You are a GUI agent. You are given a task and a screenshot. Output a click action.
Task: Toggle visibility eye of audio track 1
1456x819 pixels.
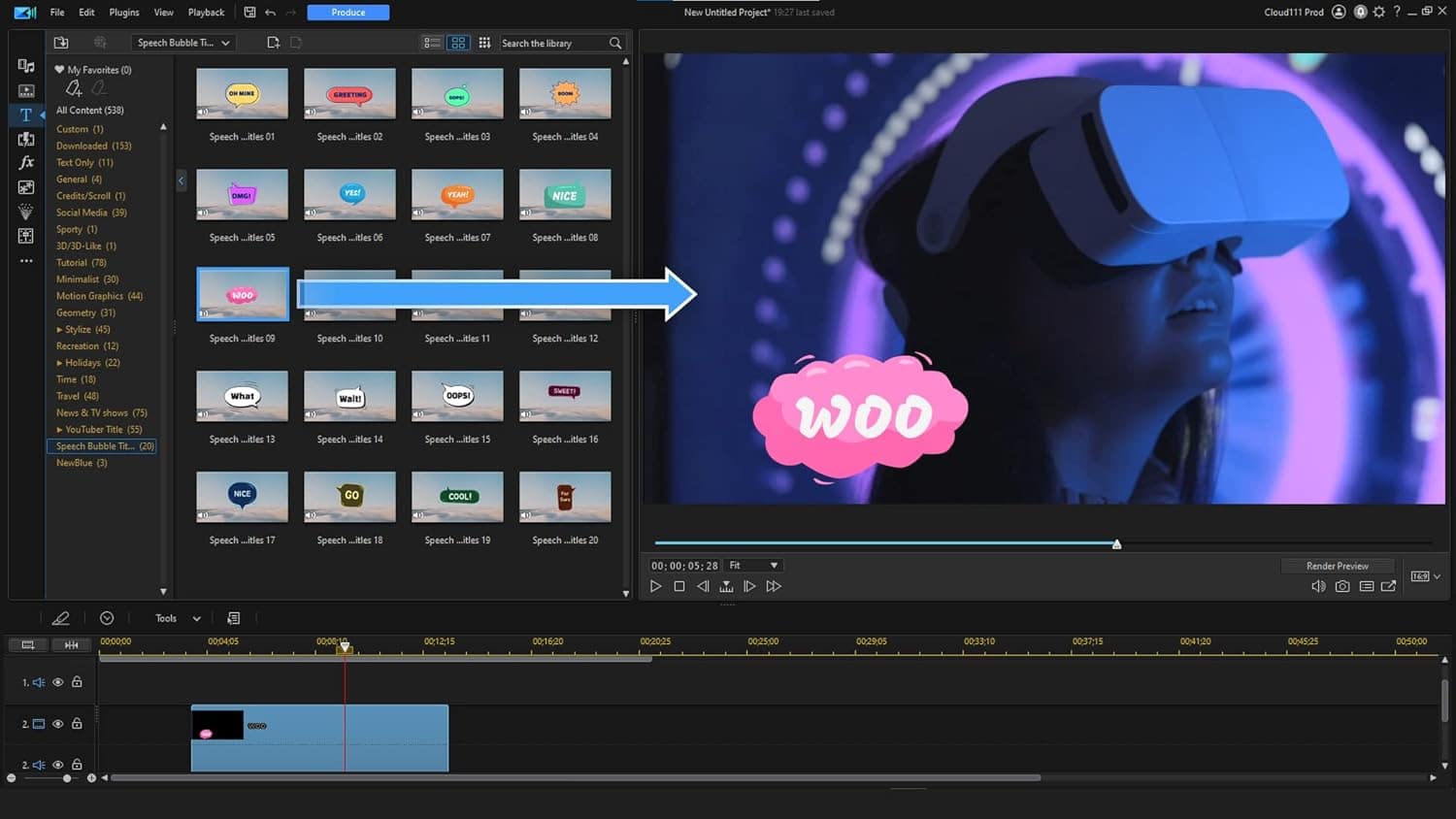coord(58,682)
